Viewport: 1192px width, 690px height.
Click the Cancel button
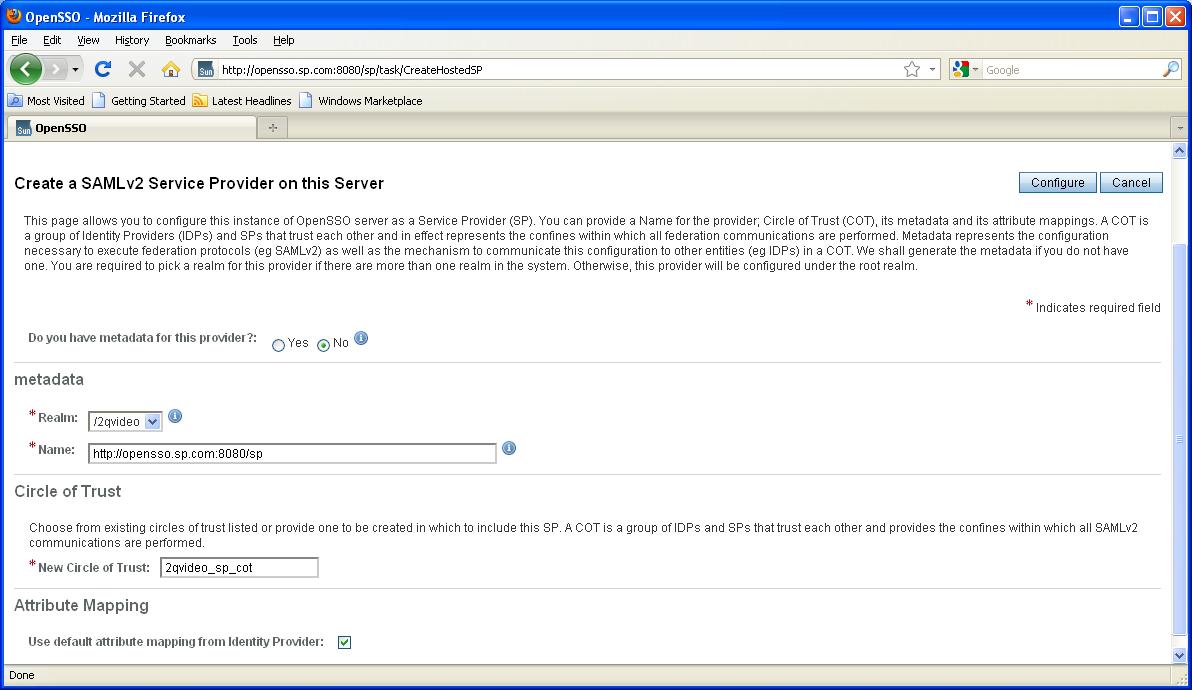tap(1131, 182)
